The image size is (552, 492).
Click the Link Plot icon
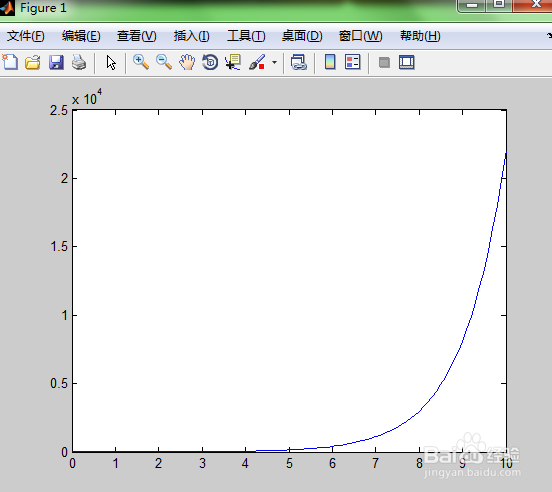click(299, 62)
